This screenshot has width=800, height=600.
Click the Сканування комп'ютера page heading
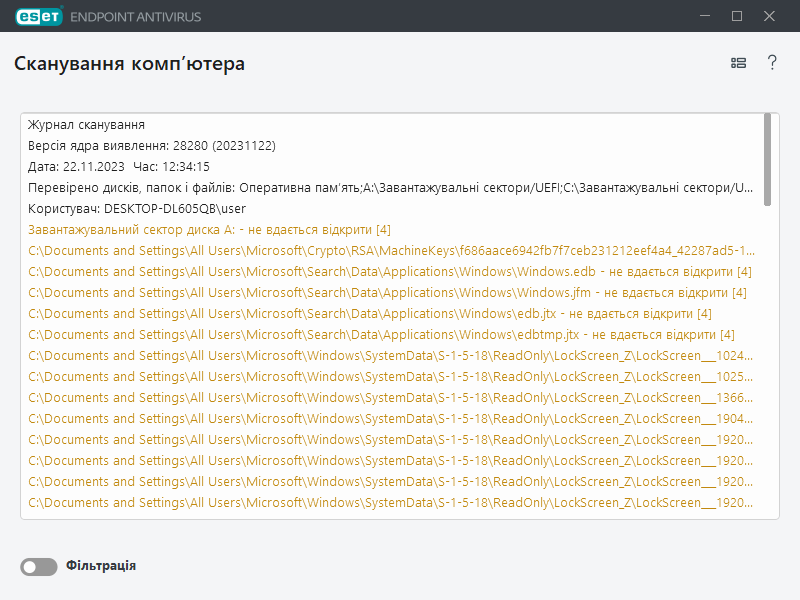[129, 64]
